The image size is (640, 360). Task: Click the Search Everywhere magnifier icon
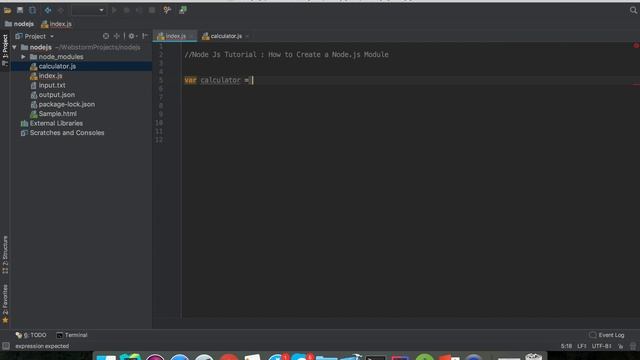[633, 10]
